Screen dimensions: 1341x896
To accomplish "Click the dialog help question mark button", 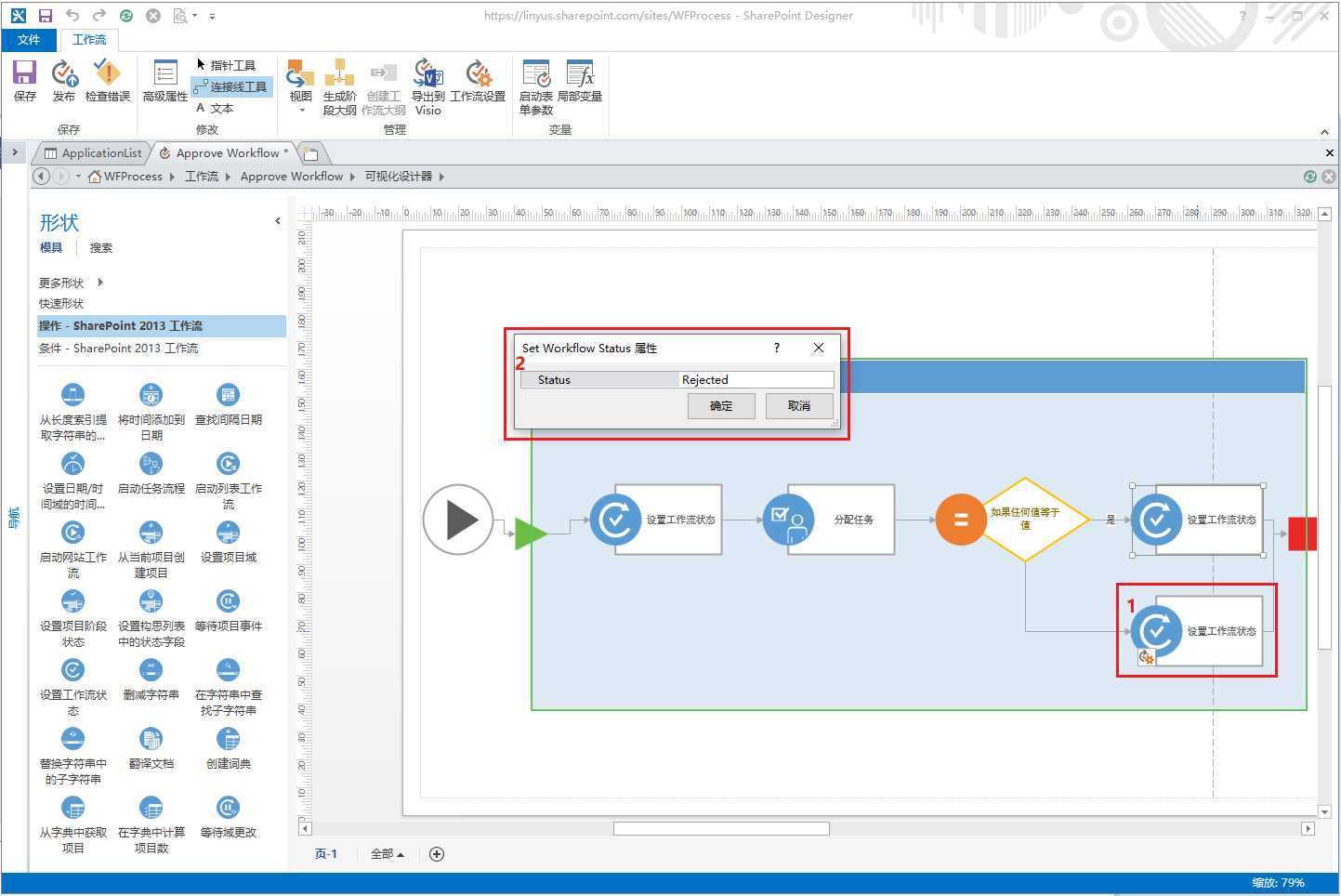I will point(777,348).
